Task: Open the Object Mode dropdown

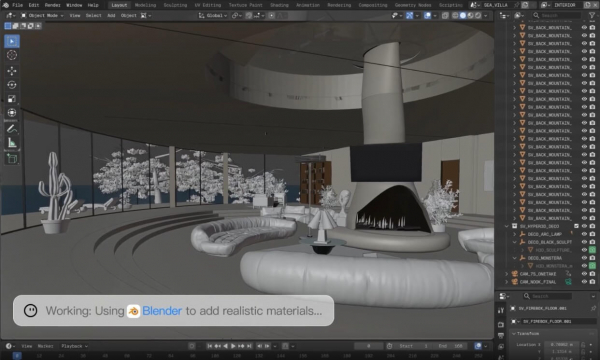Action: click(x=42, y=15)
